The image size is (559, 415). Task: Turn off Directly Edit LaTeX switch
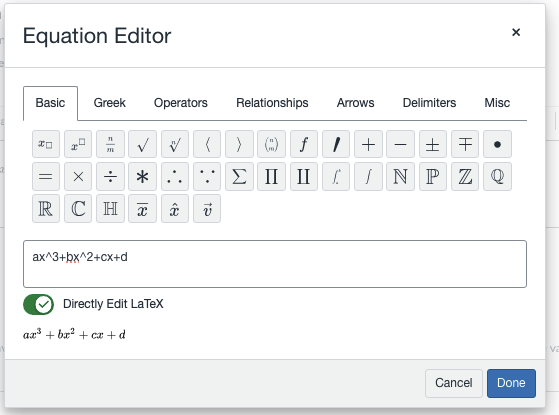39,304
